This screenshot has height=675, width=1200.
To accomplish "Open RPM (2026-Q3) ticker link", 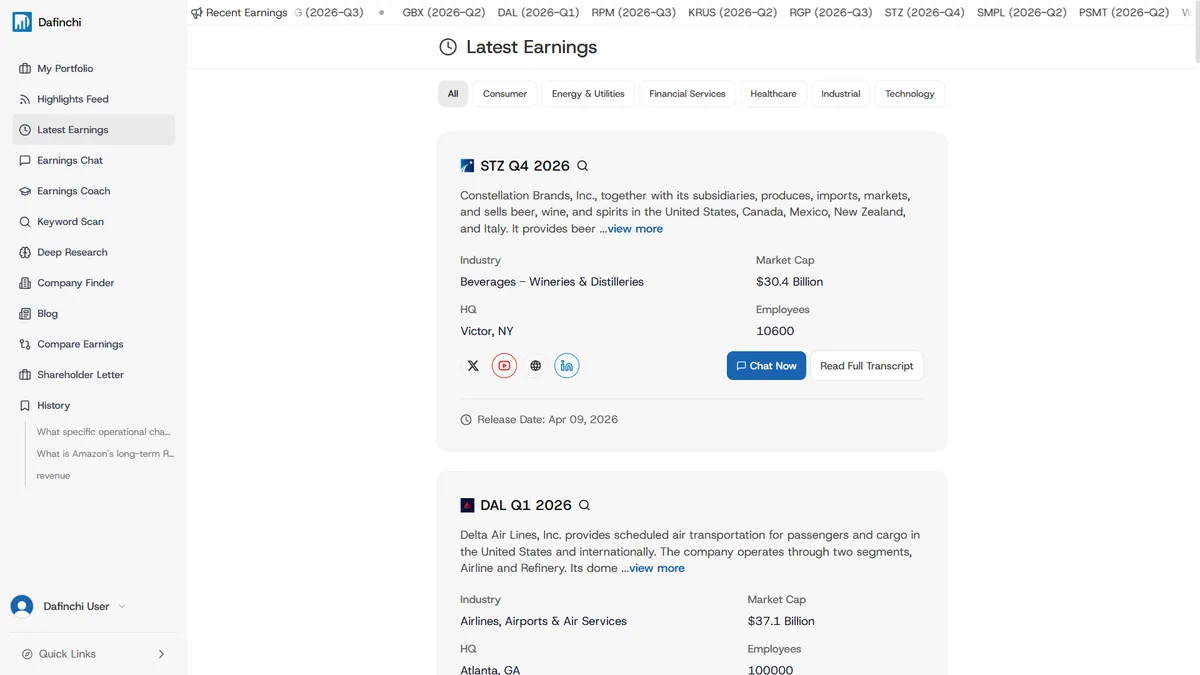I will coord(634,13).
